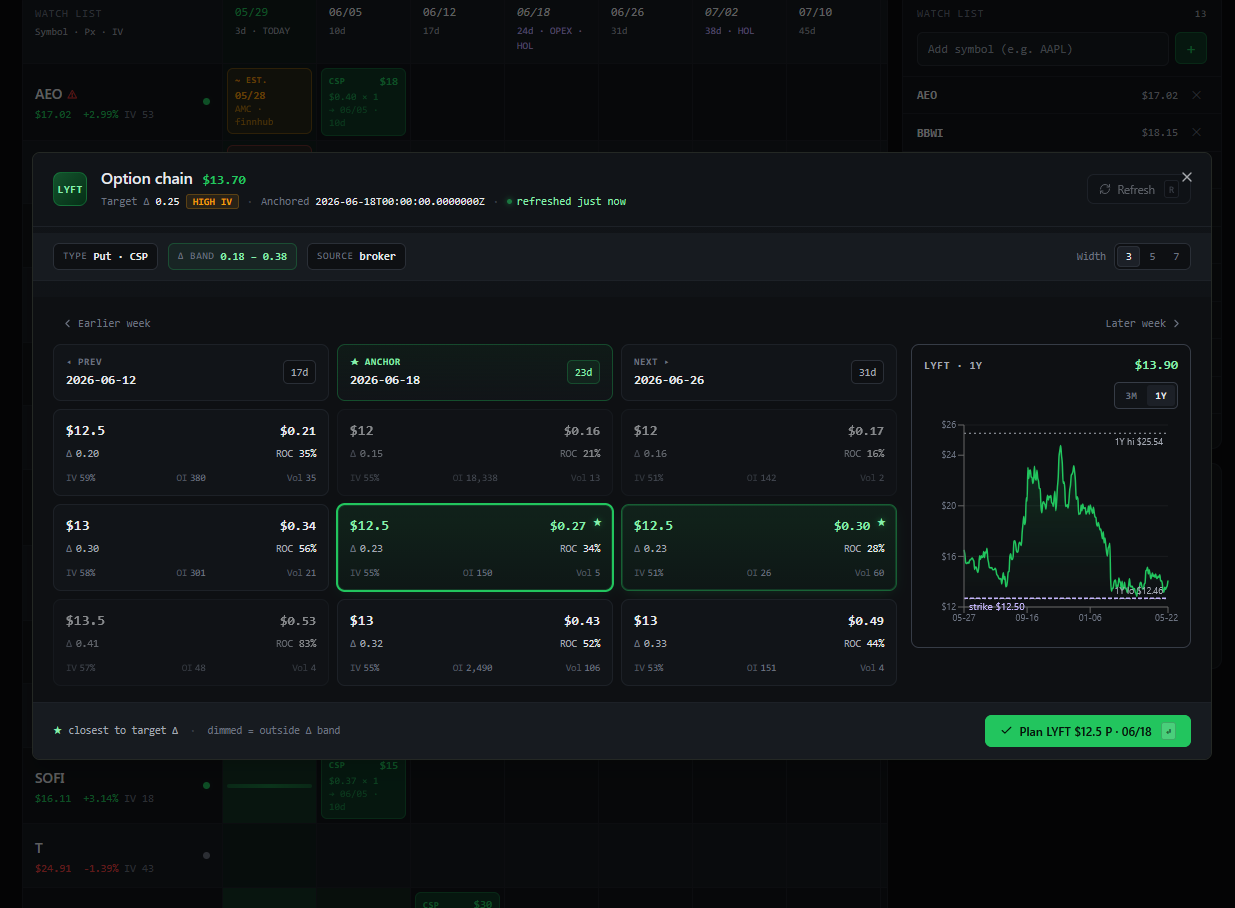Select the ANCHOR 2026-06-18 expiry header
Screen dimensions: 1235x908
[475, 372]
